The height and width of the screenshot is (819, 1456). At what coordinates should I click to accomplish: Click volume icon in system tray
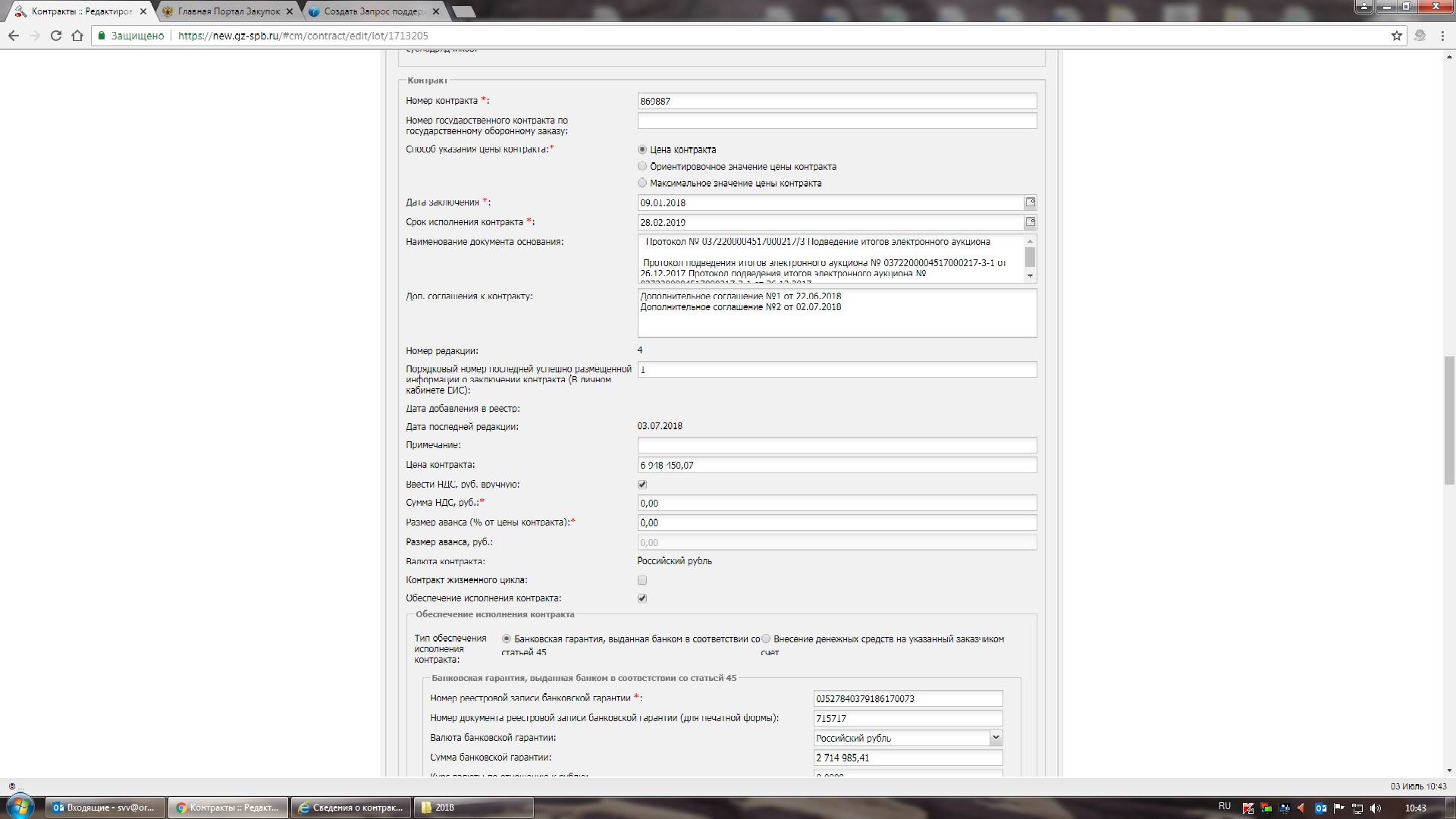[x=1376, y=808]
